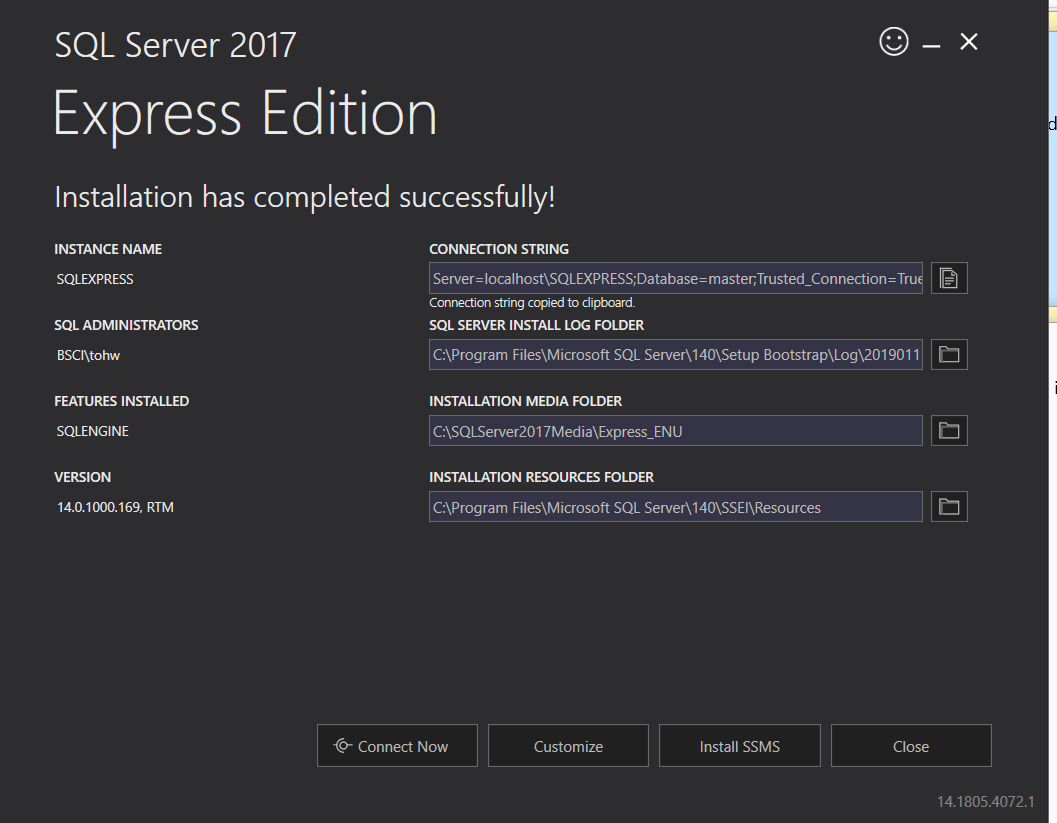Viewport: 1057px width, 823px height.
Task: Click the C:\SQLServer2017Media\Express_ENU path field
Action: (675, 431)
